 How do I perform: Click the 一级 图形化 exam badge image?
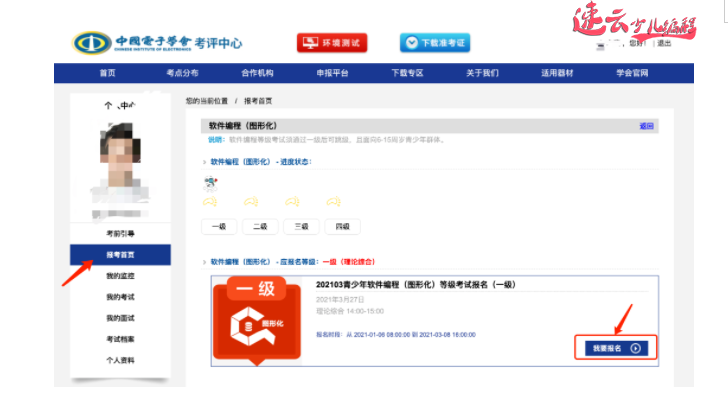[x=257, y=321]
